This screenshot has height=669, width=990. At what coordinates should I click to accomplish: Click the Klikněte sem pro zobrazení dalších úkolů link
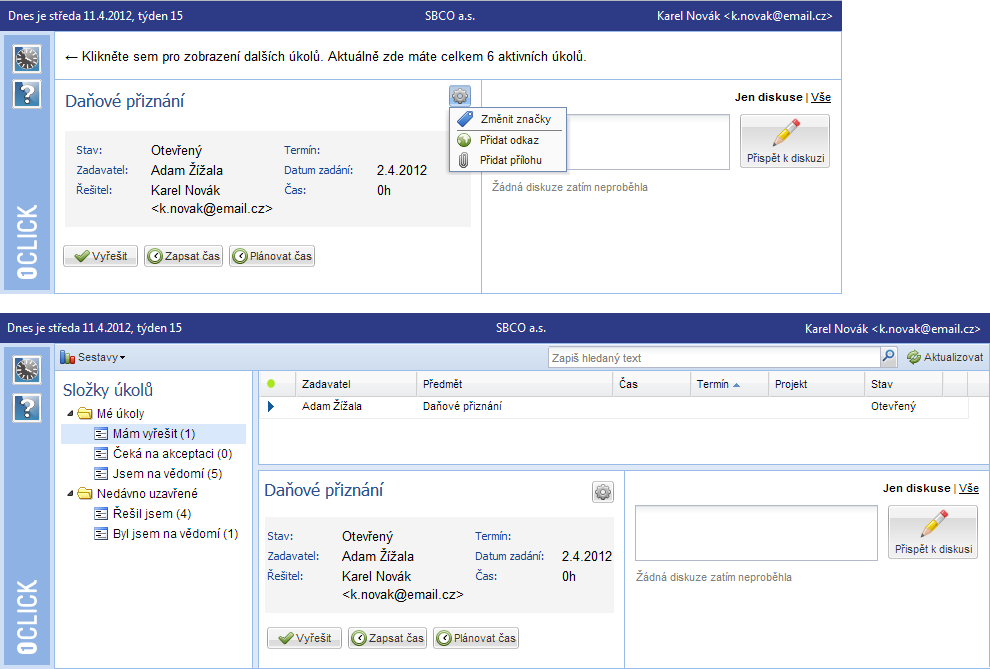coord(325,56)
